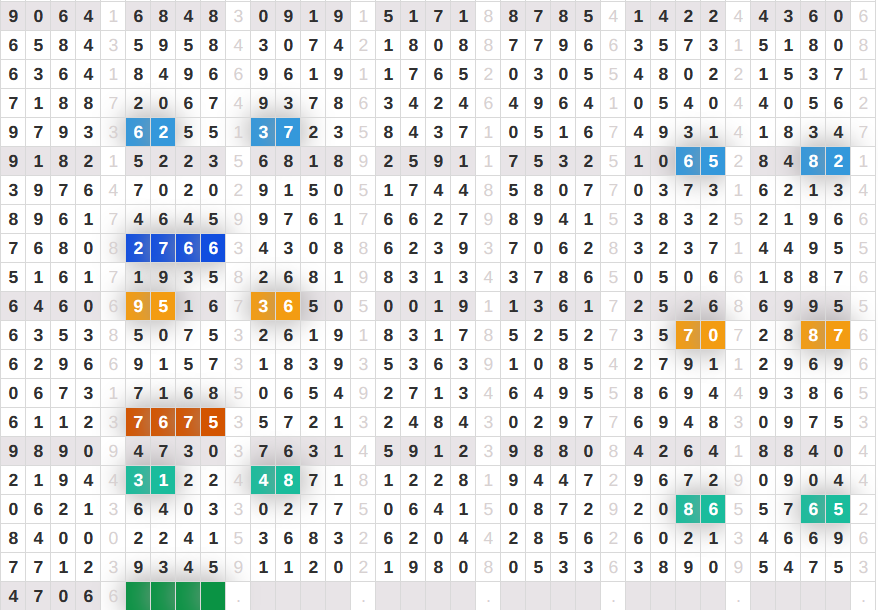Select the light blue 8 in highlighted 82
878x610 pixels.
click(813, 162)
